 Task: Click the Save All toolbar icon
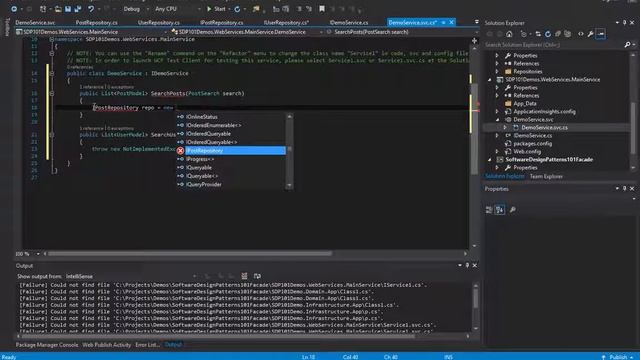click(78, 9)
